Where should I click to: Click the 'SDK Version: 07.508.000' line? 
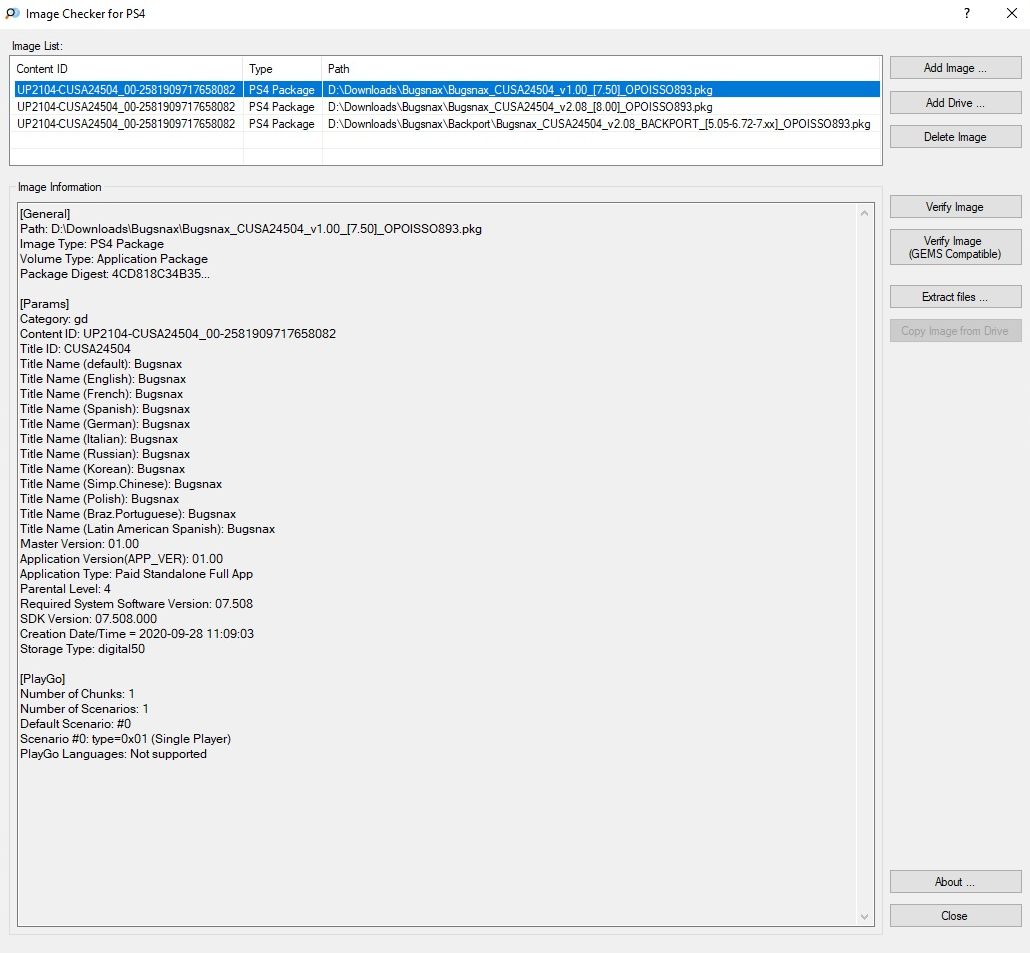tap(89, 619)
